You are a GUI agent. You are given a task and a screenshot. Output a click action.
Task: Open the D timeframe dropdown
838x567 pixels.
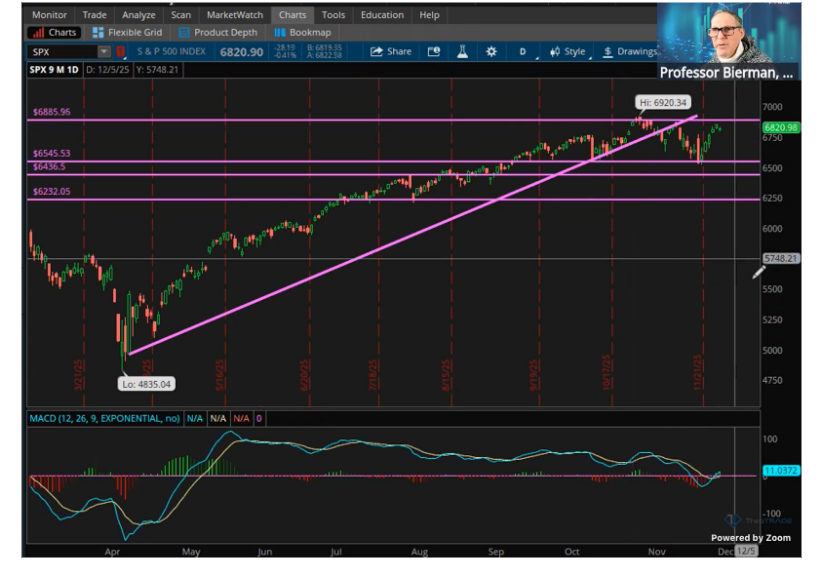pyautogui.click(x=522, y=52)
